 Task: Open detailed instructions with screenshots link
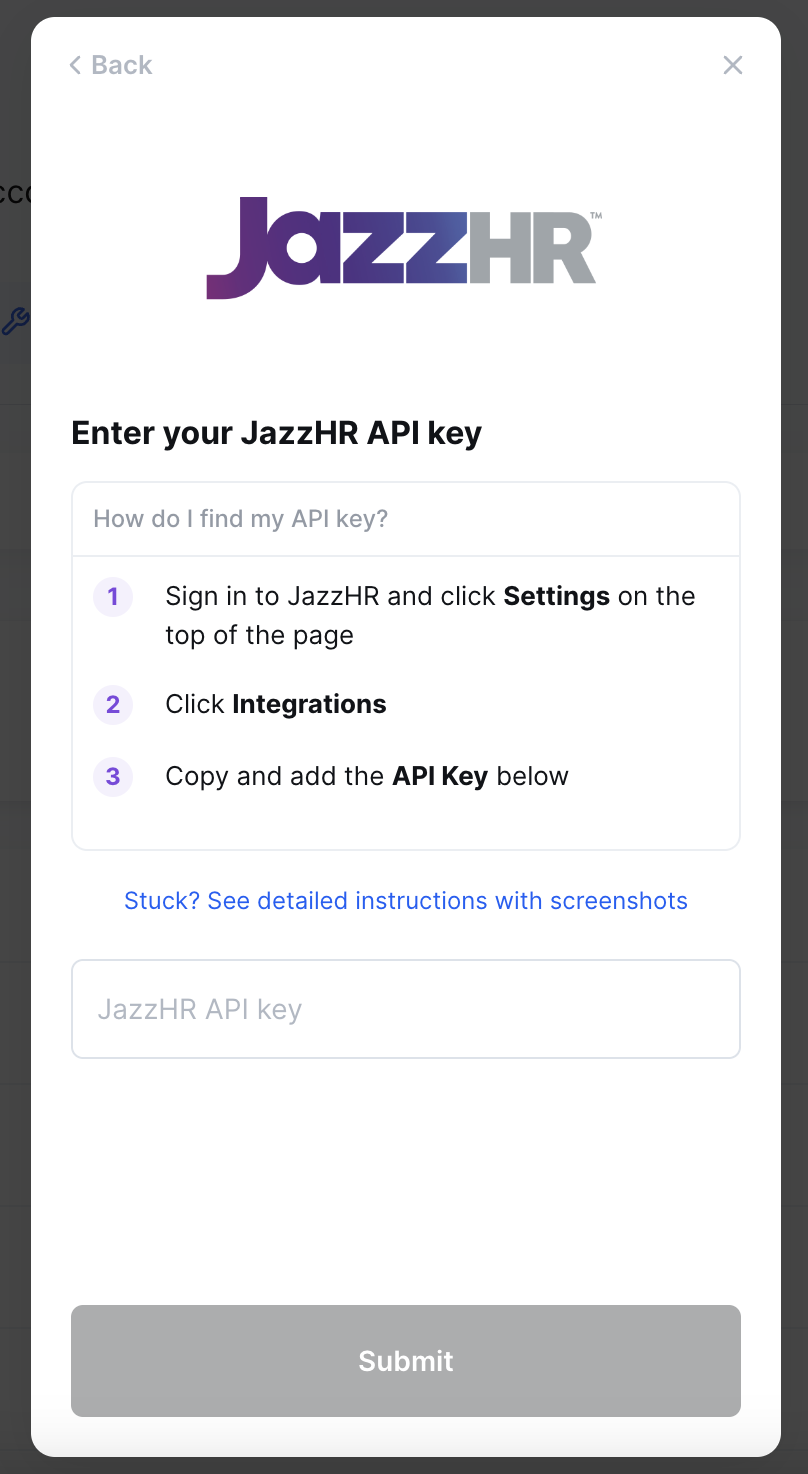406,901
